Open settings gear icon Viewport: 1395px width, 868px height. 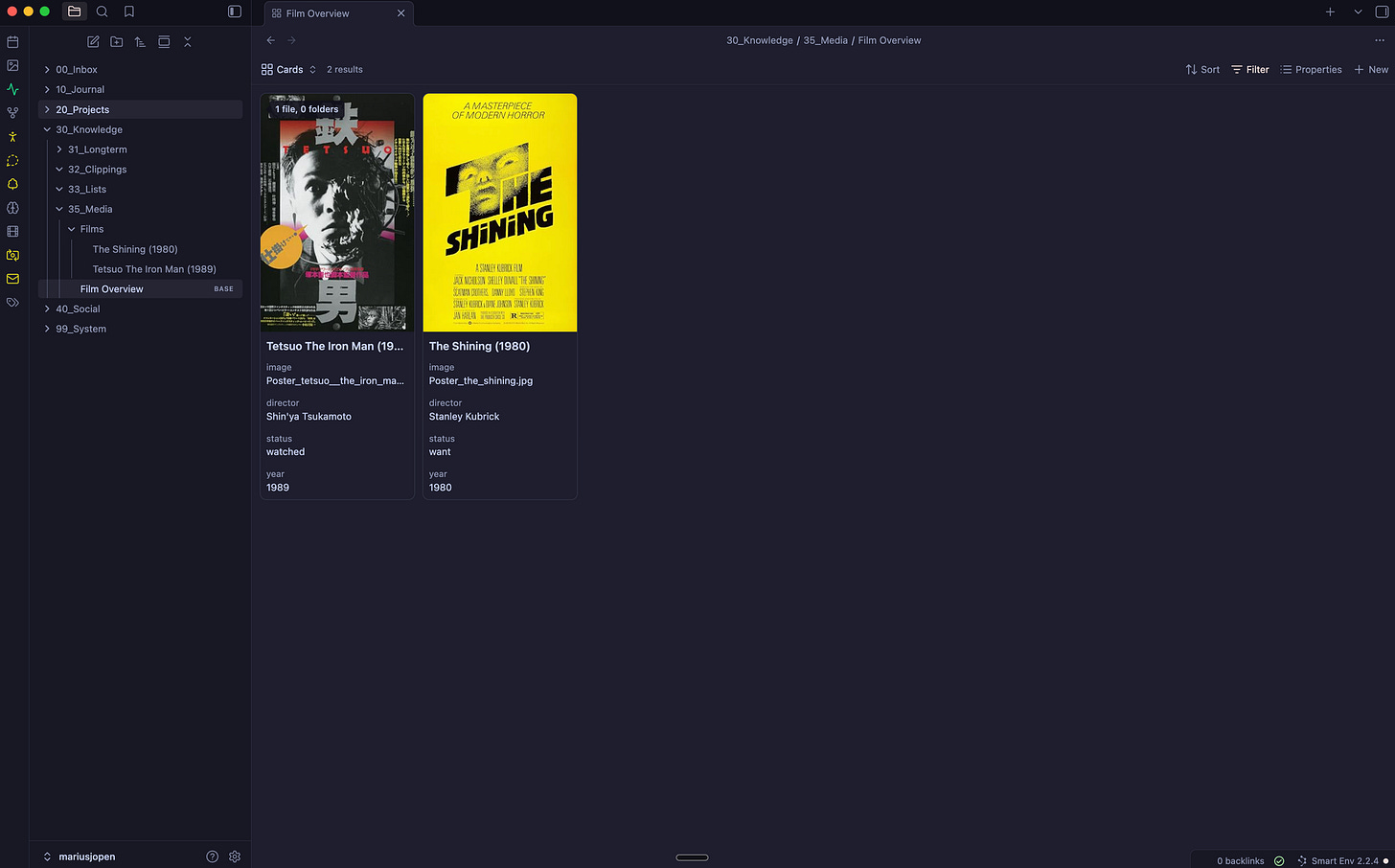pos(235,857)
